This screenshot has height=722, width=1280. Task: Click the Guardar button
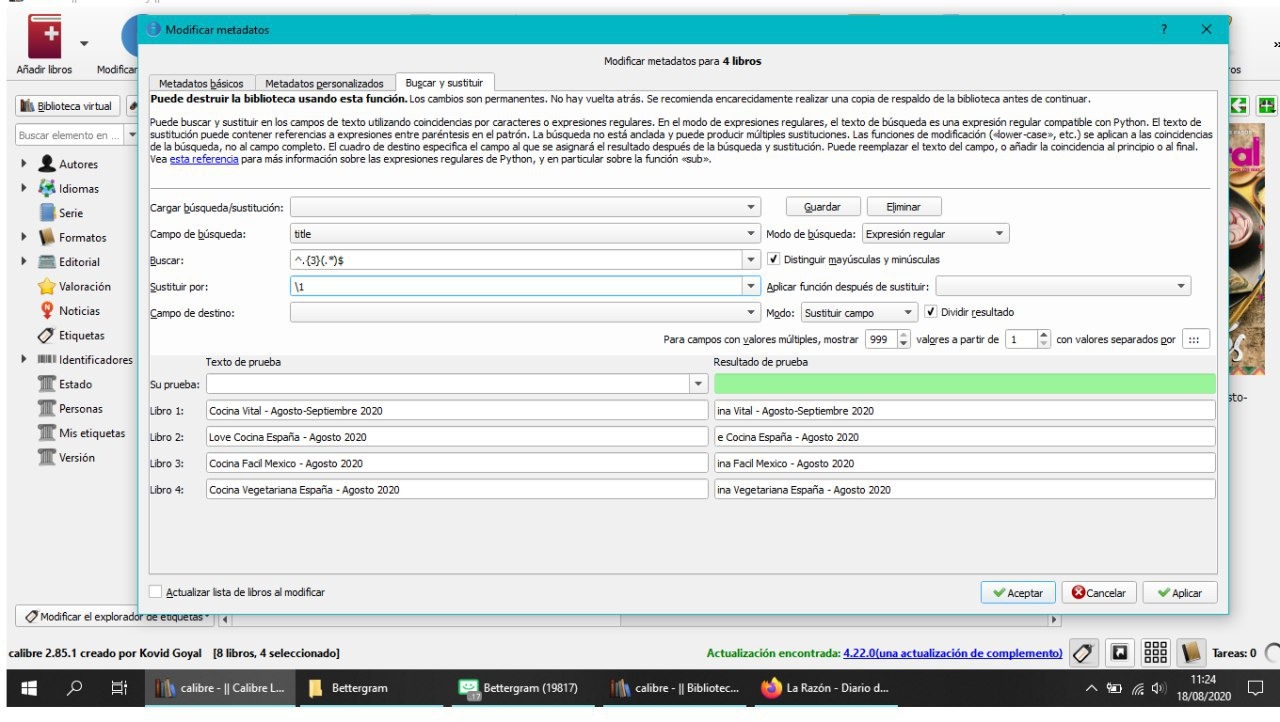(x=822, y=207)
